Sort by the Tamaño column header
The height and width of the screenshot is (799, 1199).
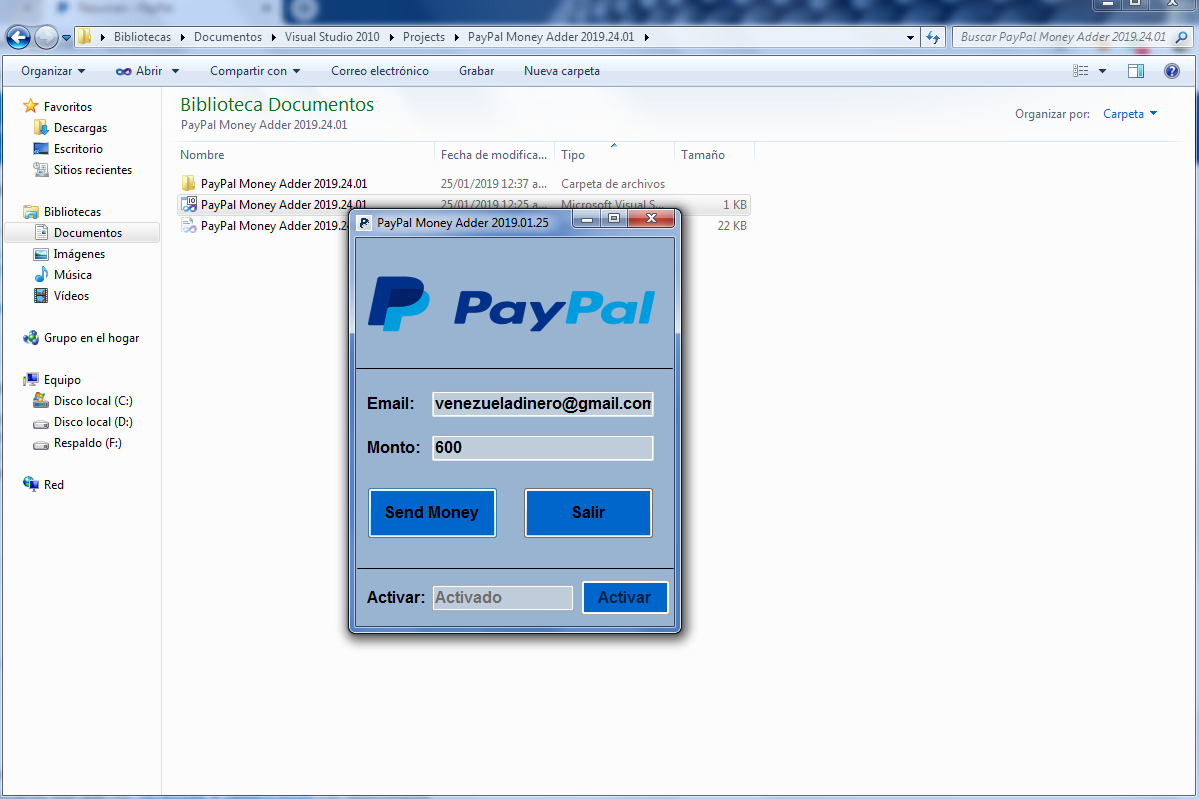(714, 154)
